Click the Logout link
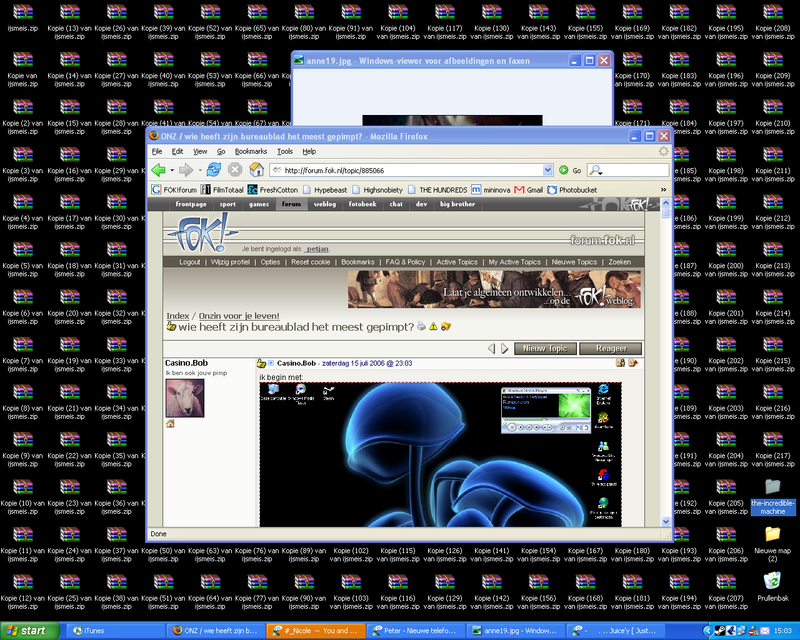The height and width of the screenshot is (640, 800). click(x=189, y=262)
